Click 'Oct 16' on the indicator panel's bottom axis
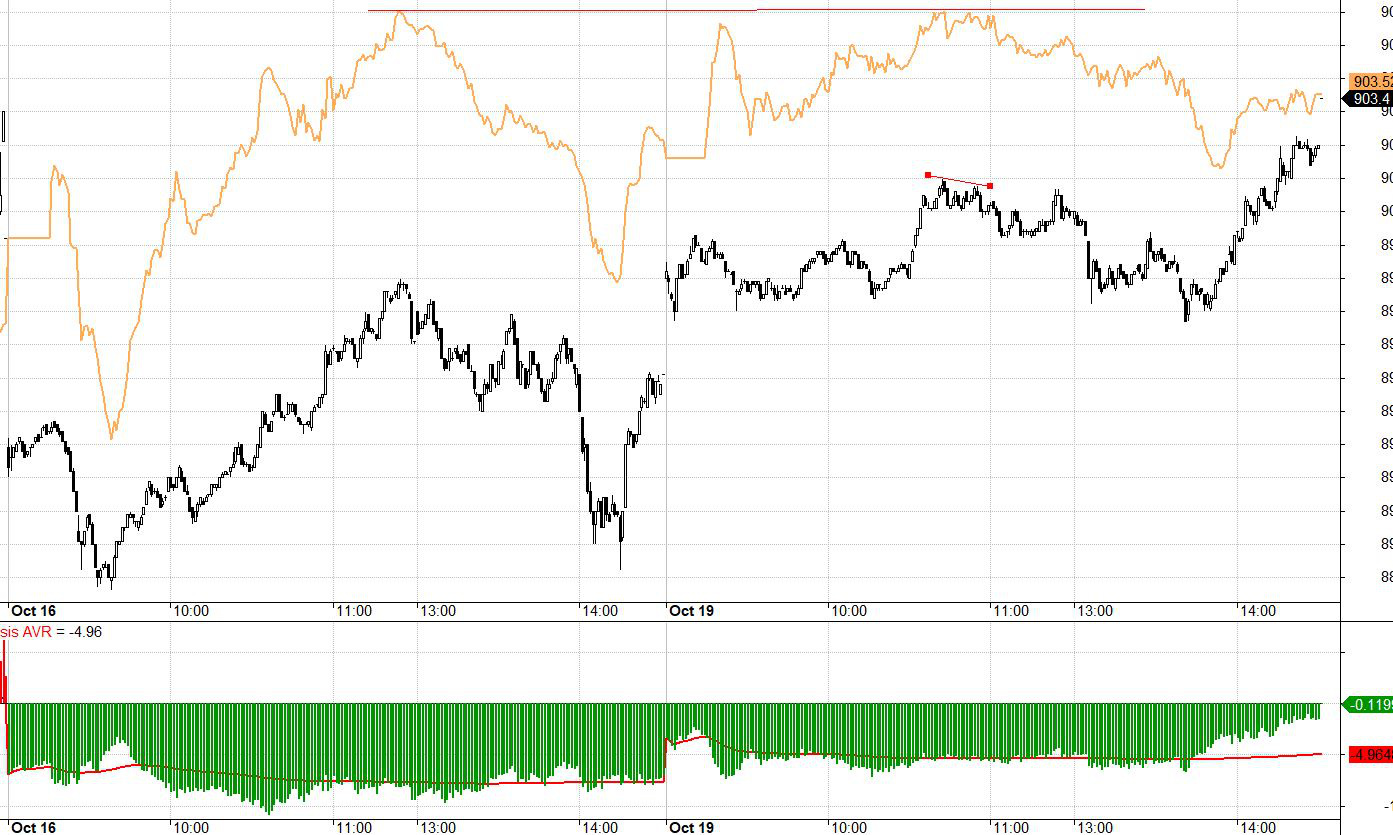Viewport: 1393px width, 835px height. 34,828
